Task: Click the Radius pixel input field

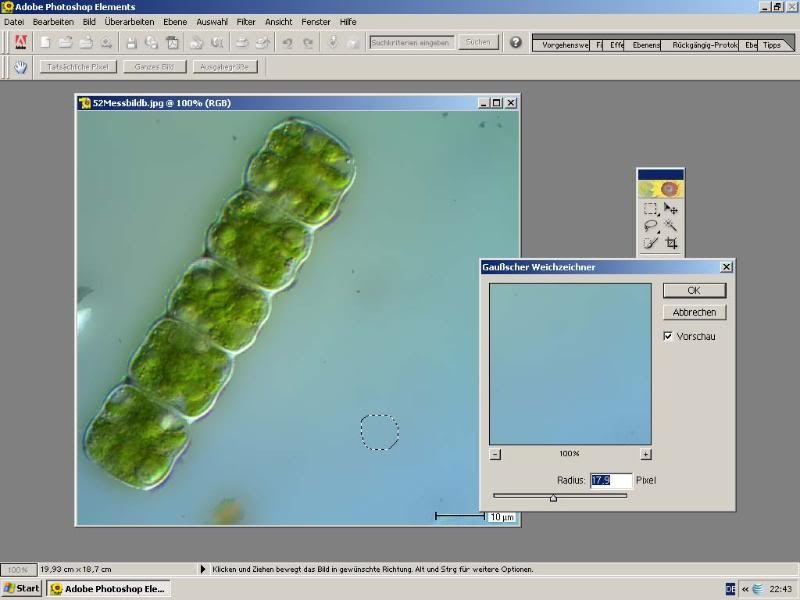Action: pyautogui.click(x=610, y=481)
